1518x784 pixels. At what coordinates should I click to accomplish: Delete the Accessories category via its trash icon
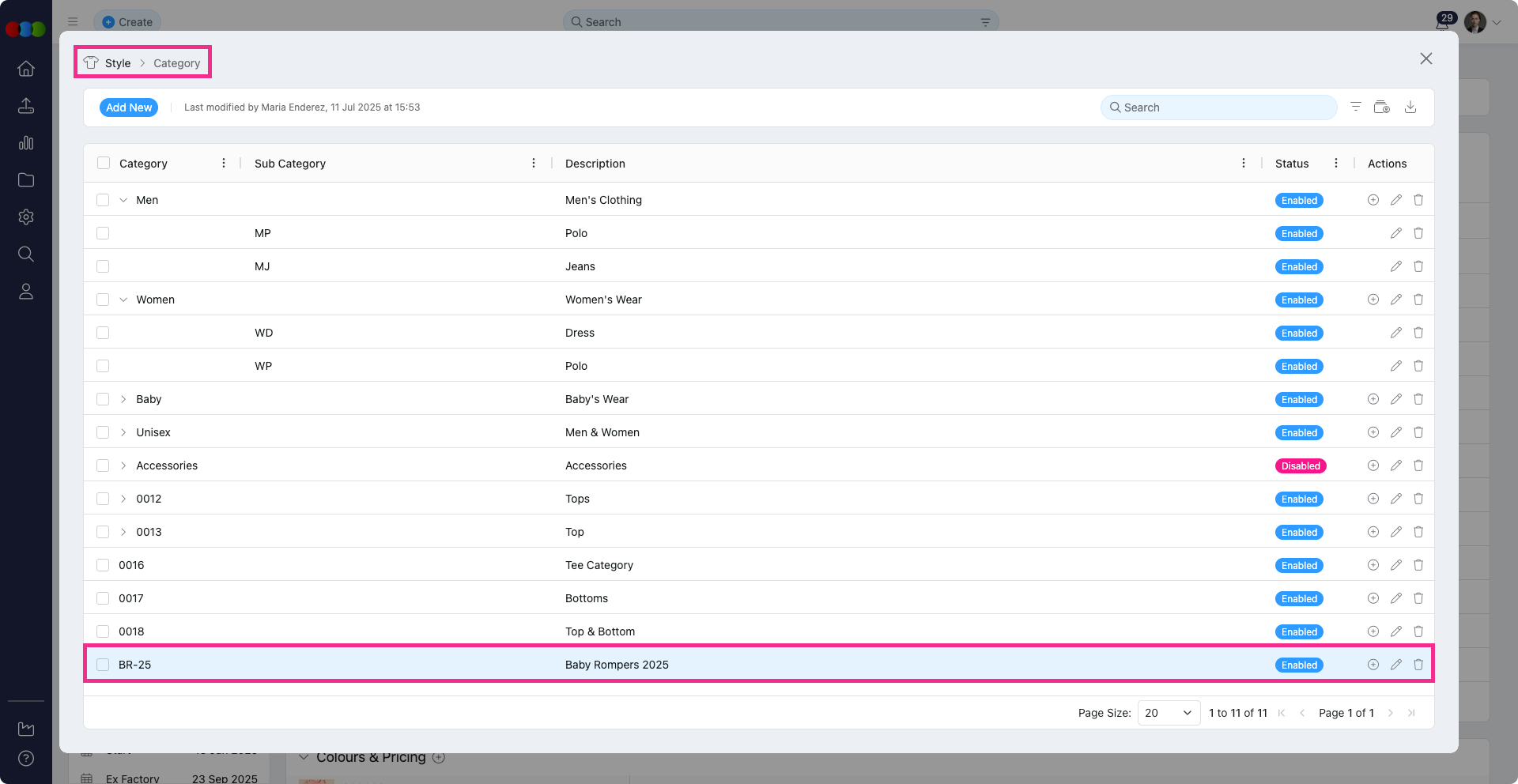tap(1418, 465)
